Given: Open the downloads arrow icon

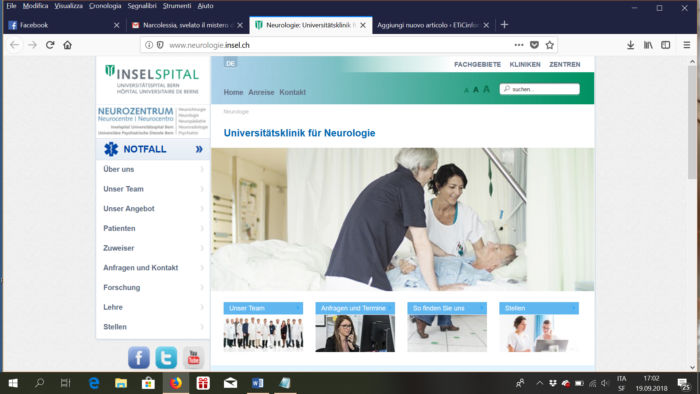Looking at the screenshot, I should (630, 45).
